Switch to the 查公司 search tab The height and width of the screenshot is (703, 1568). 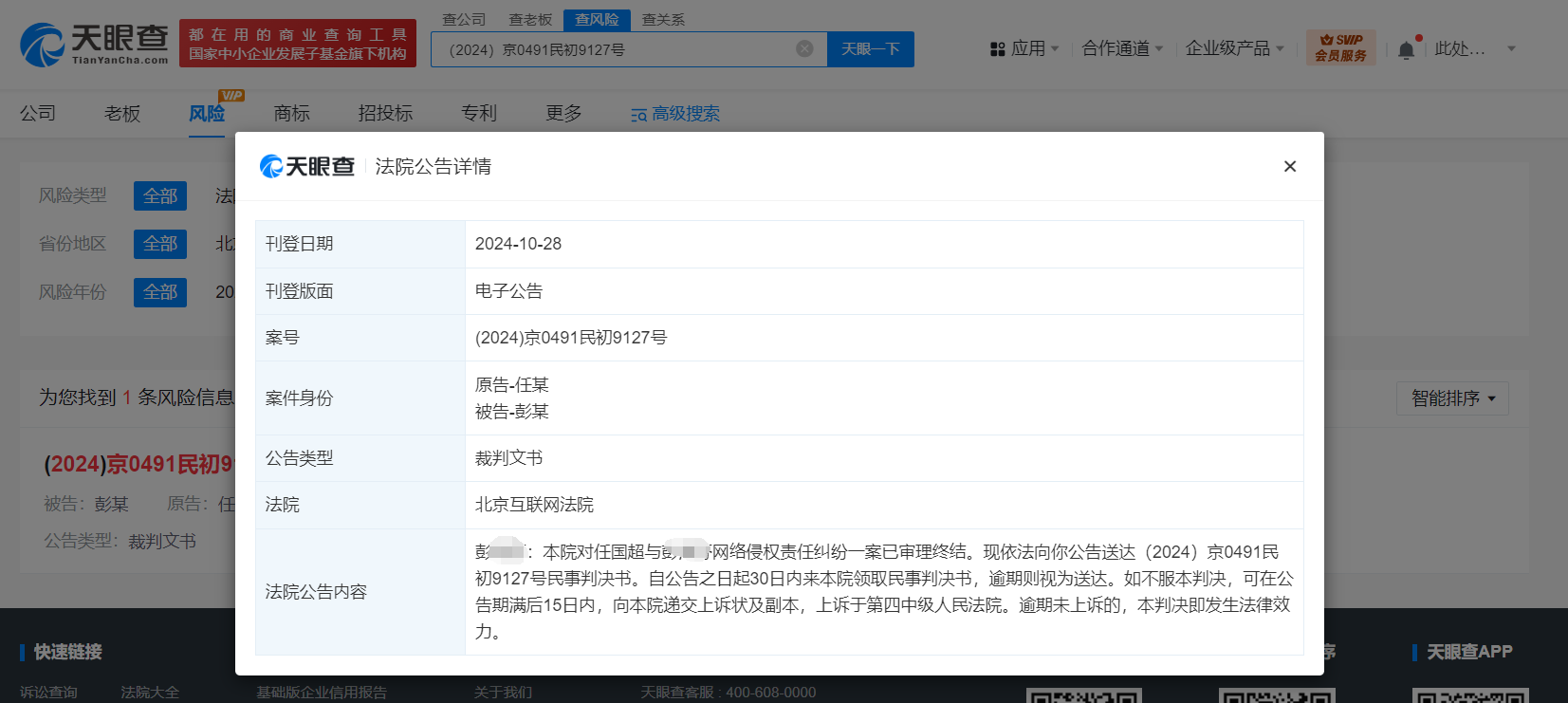tap(464, 19)
